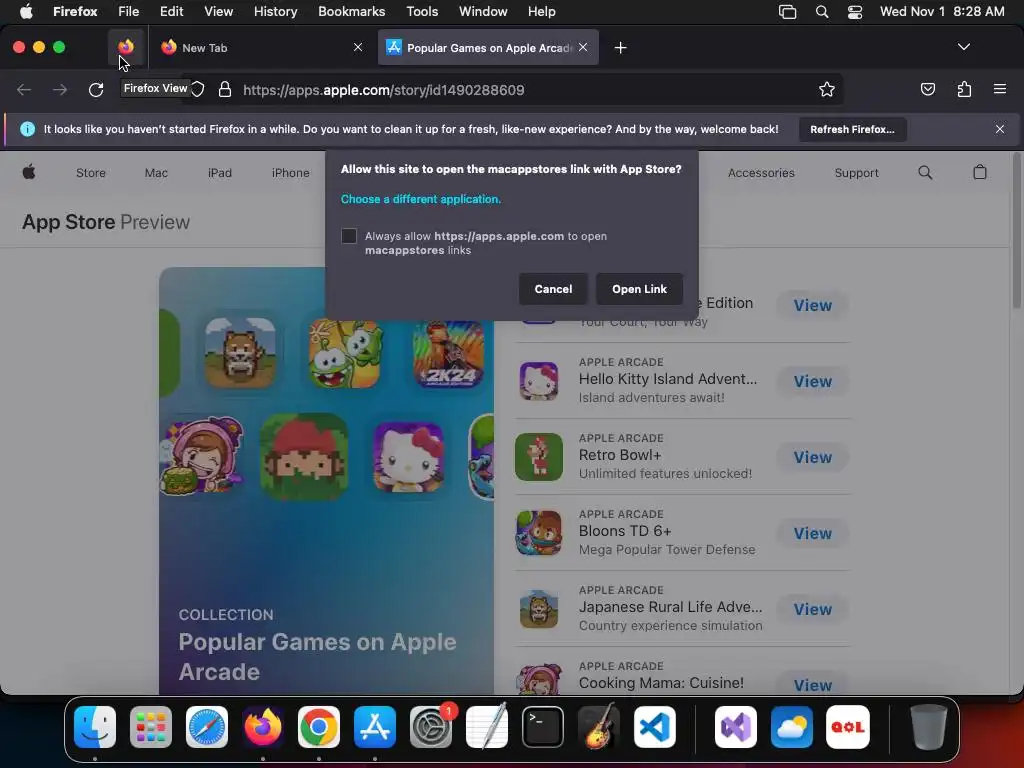Open TextEdit from the Dock
Image resolution: width=1024 pixels, height=768 pixels.
coord(487,727)
